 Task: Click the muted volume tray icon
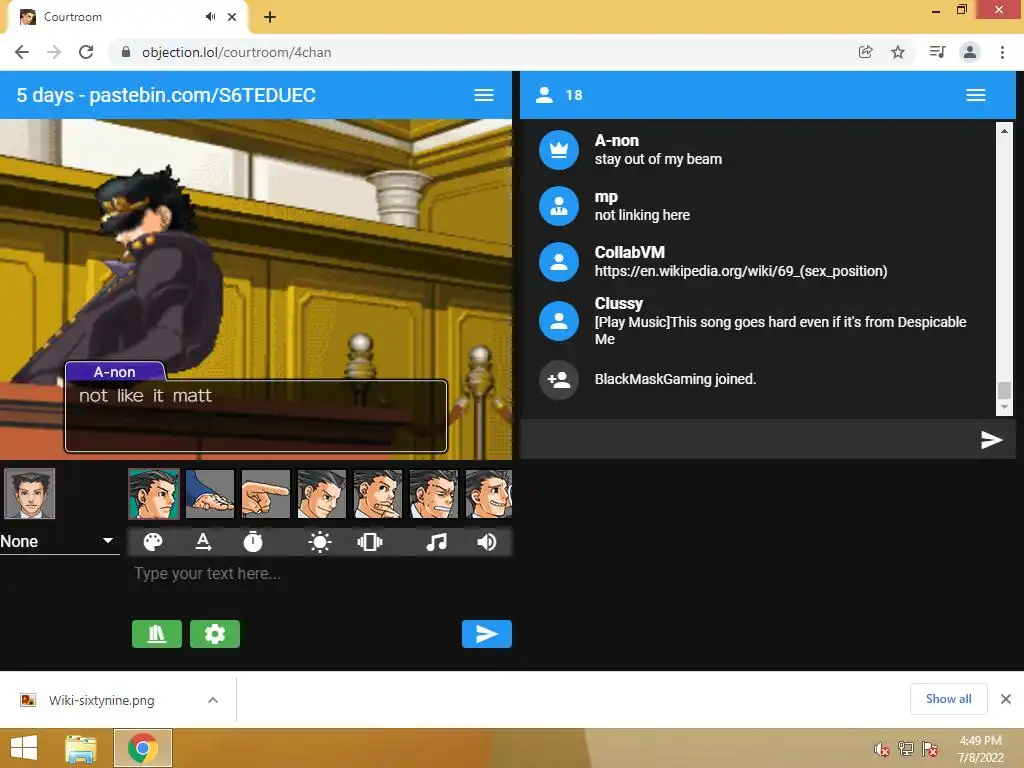[881, 749]
